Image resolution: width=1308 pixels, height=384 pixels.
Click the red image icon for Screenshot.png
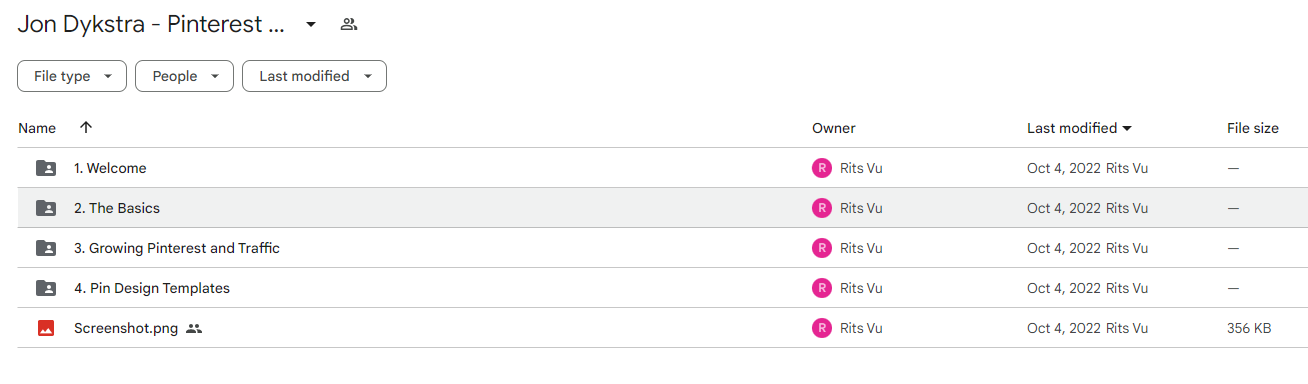click(46, 328)
